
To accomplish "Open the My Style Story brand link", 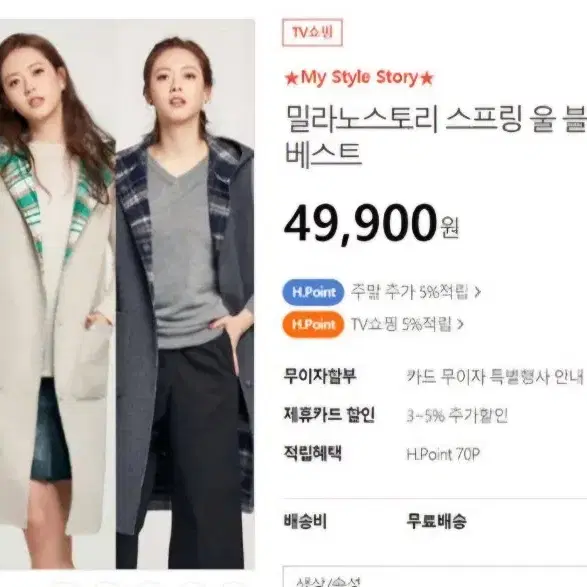I will point(359,78).
